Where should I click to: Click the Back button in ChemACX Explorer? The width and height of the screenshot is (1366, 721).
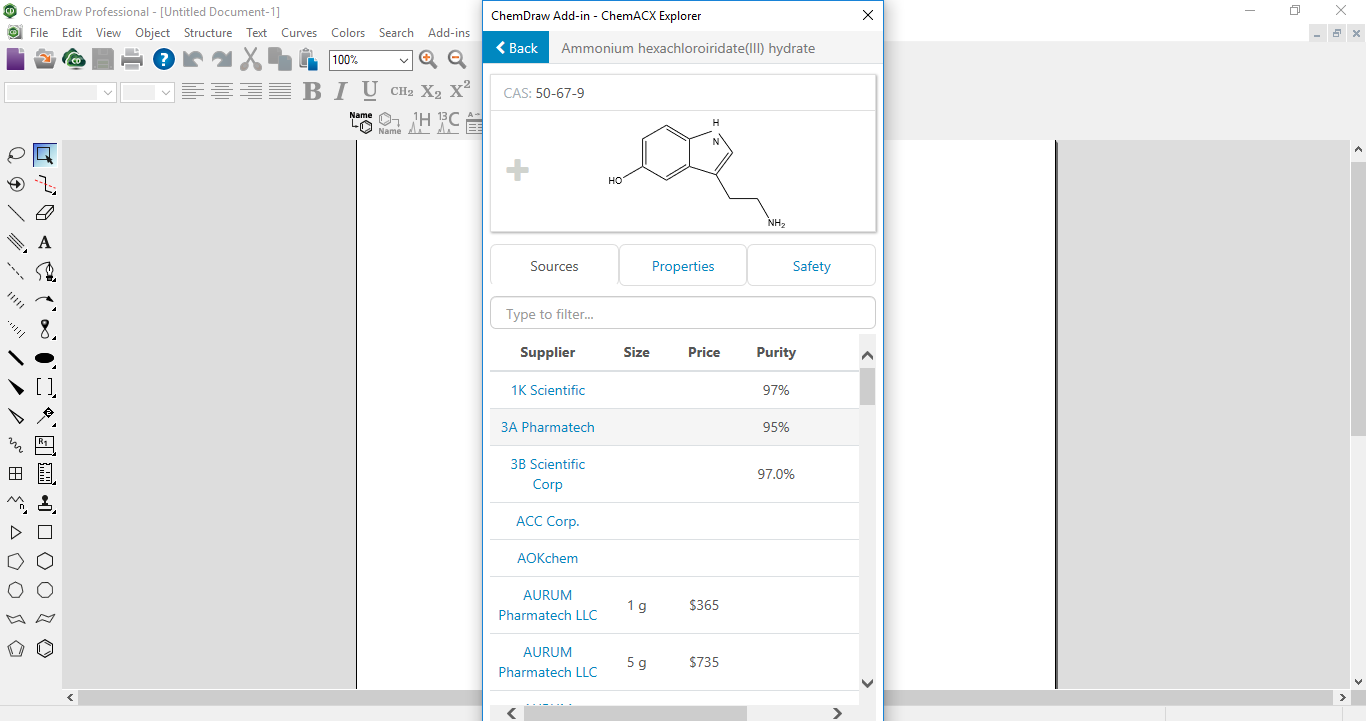click(516, 48)
